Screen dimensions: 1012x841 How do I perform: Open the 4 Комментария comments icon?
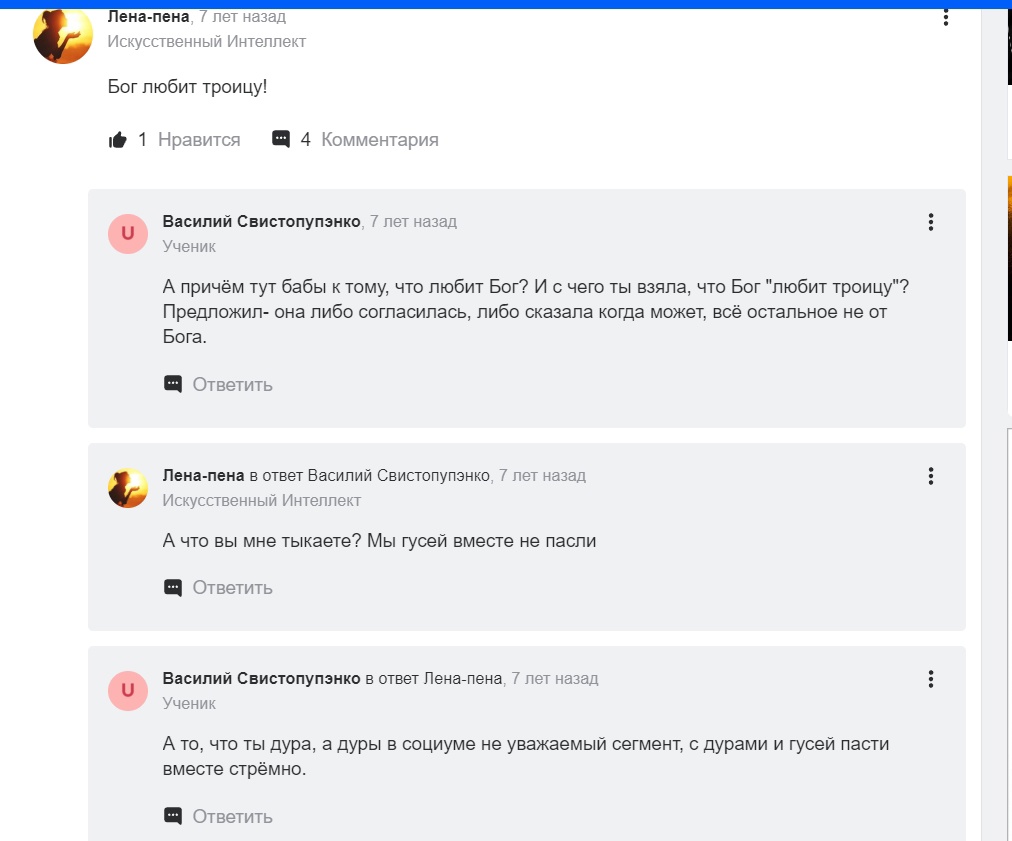click(x=281, y=140)
